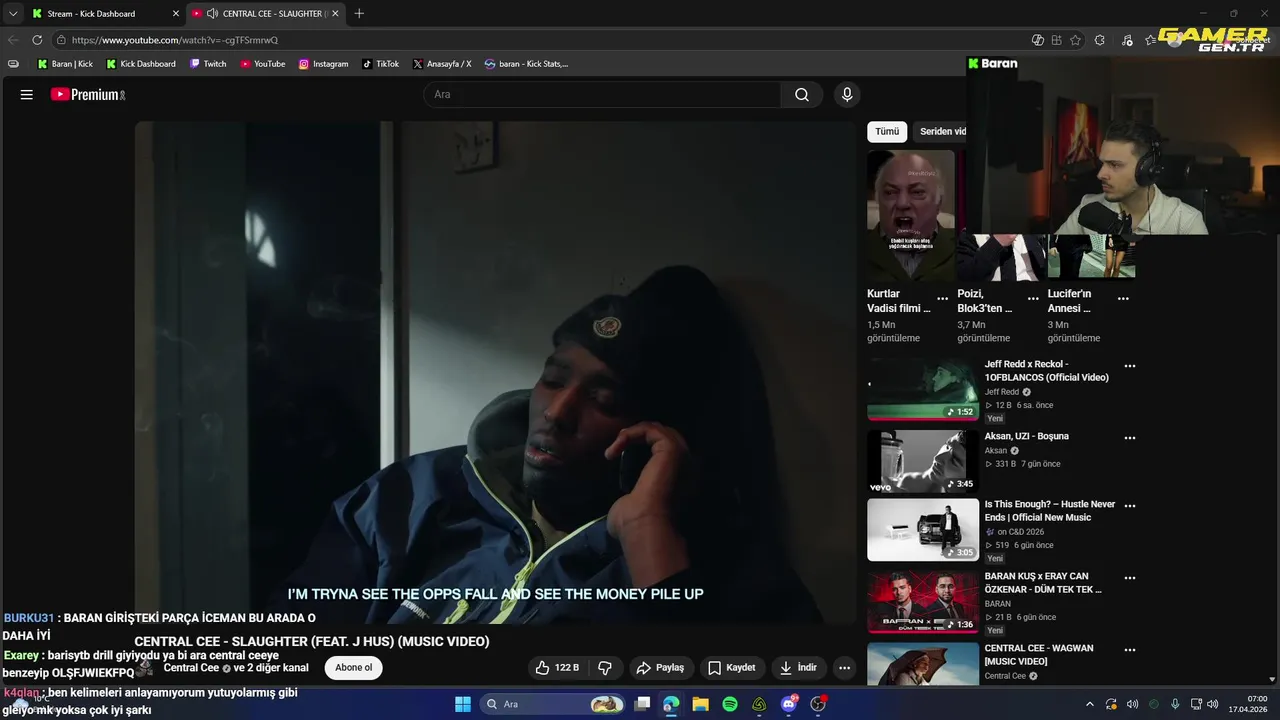Go back with browser back arrow
The image size is (1280, 720).
[x=13, y=40]
